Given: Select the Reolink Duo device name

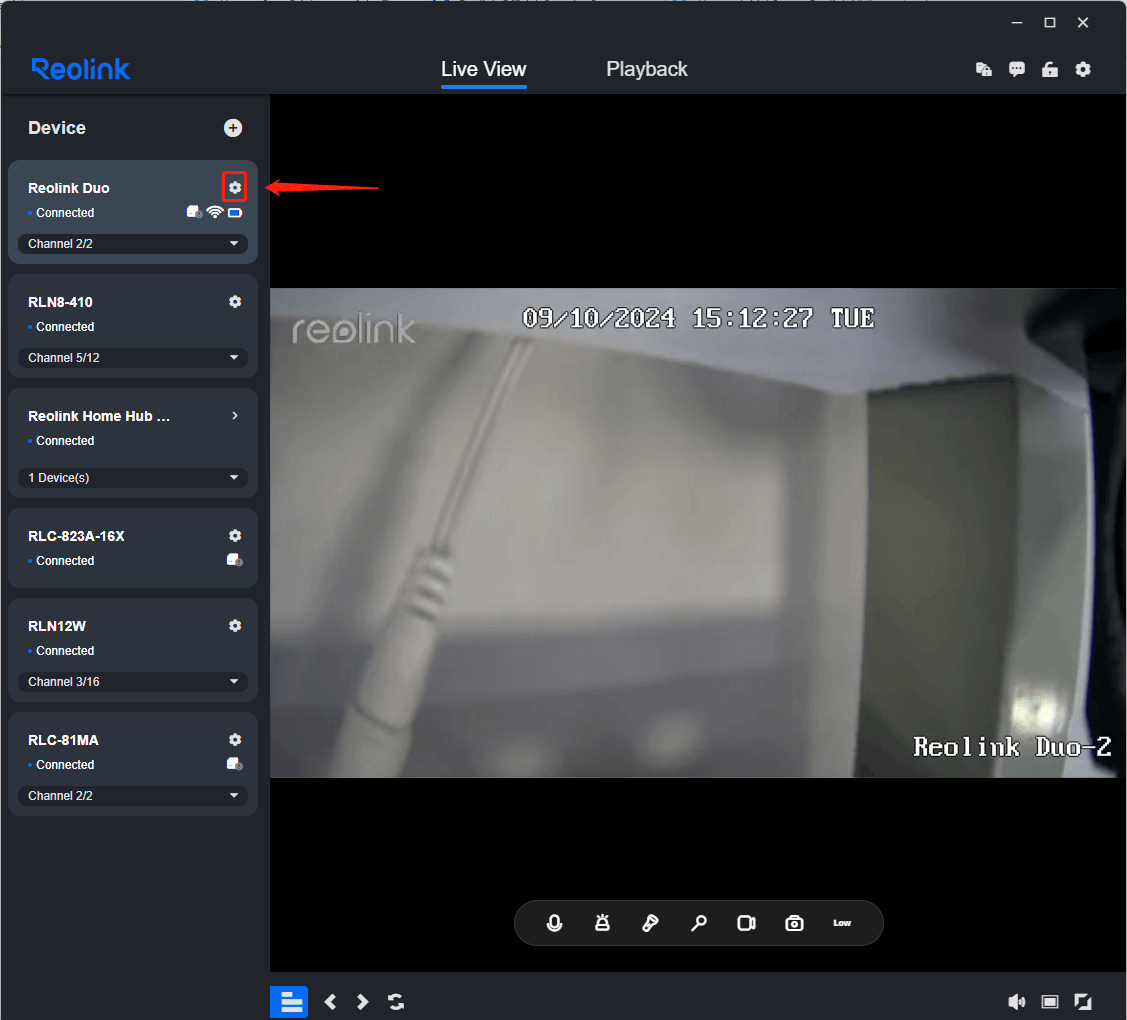Looking at the screenshot, I should (x=68, y=188).
